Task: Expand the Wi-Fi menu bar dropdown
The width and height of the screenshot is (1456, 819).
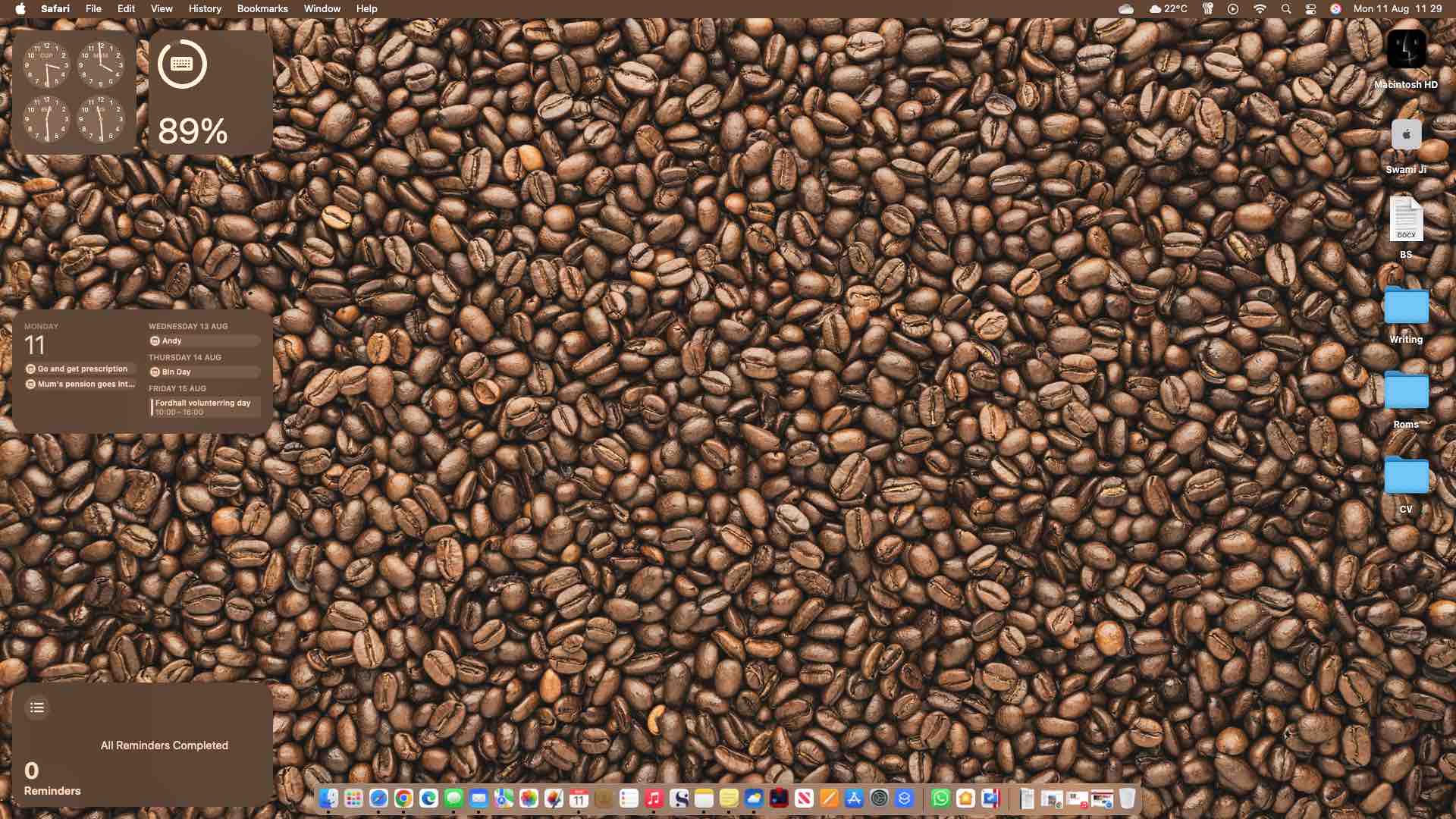Action: pyautogui.click(x=1260, y=9)
